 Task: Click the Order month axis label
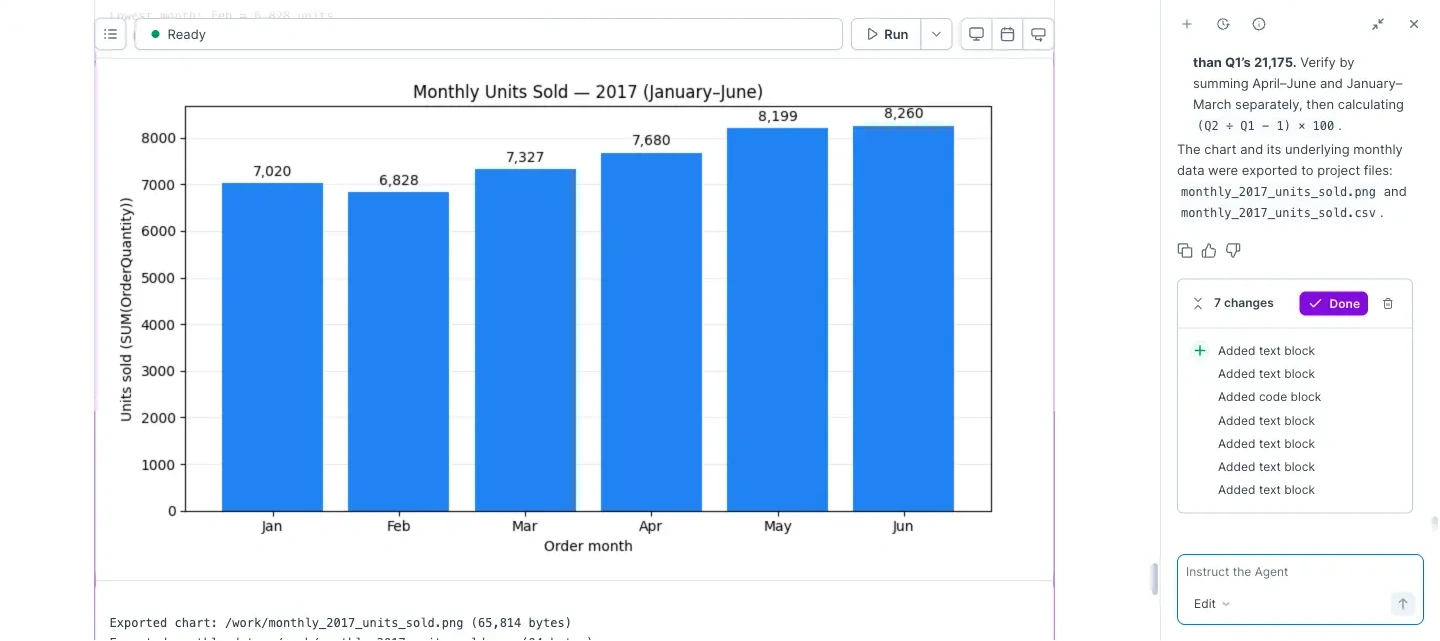[588, 546]
